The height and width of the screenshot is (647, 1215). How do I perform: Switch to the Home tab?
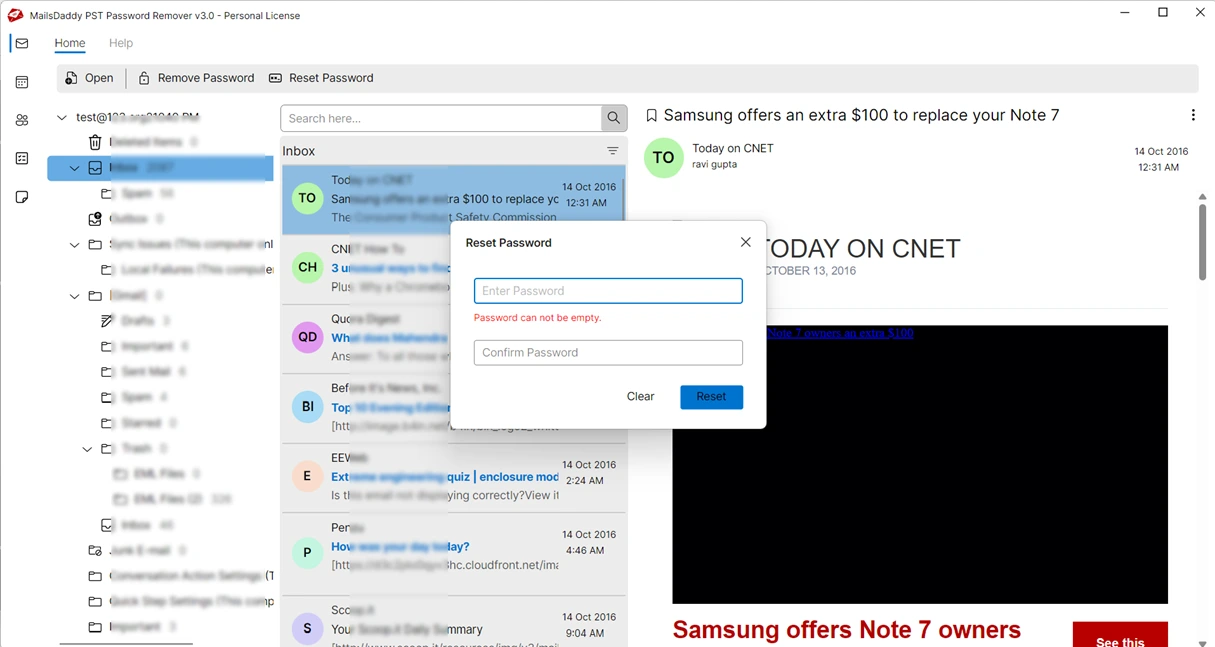(x=70, y=43)
